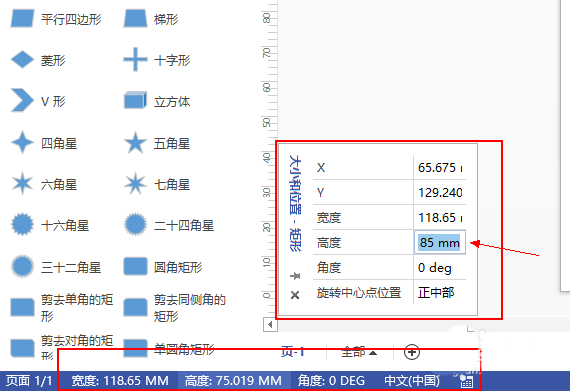Screen dimensions: 570x391
Task: Select the 梯形 trapezoid shape
Action: click(150, 19)
